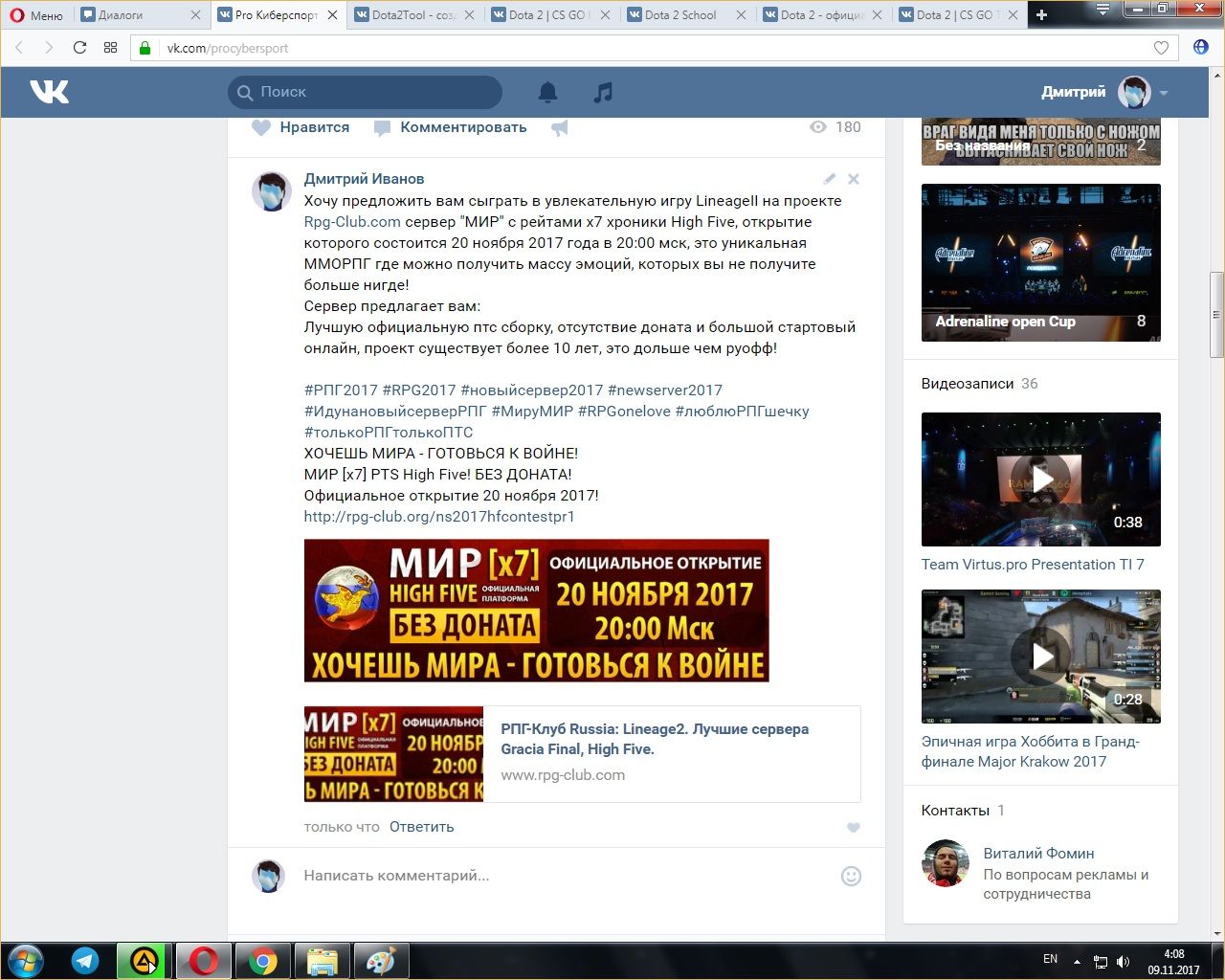Click Ответить under the comment
The width and height of the screenshot is (1225, 980).
(421, 827)
